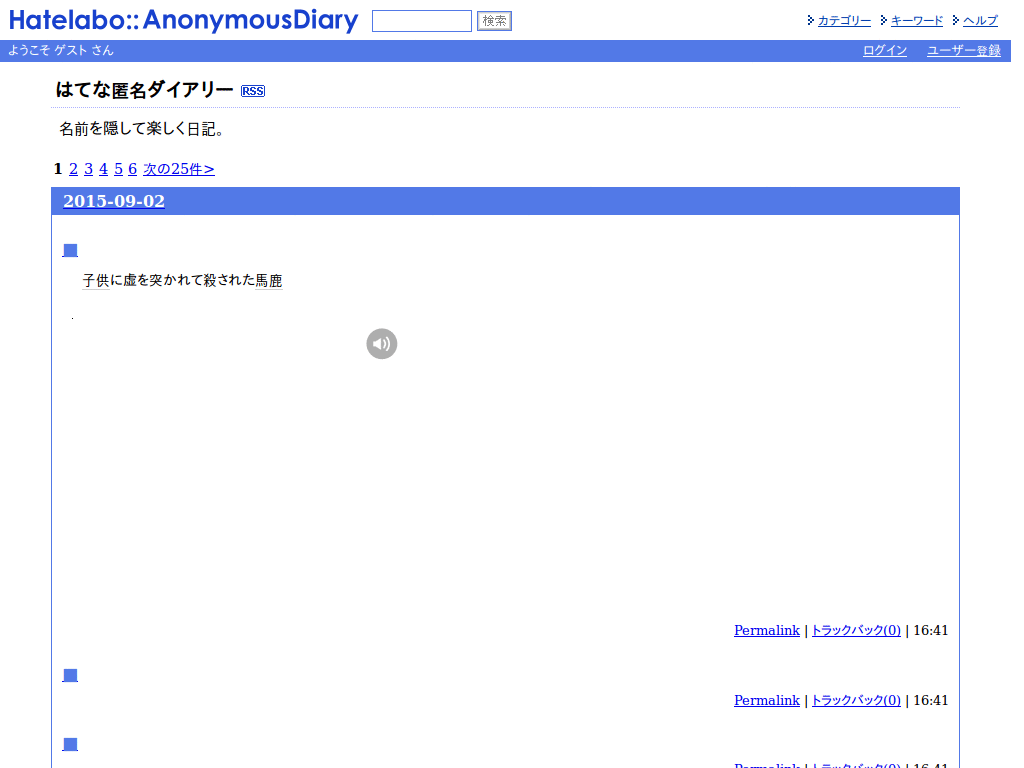Screen dimensions: 1024x768
Task: Open the ログイン link
Action: 884,50
